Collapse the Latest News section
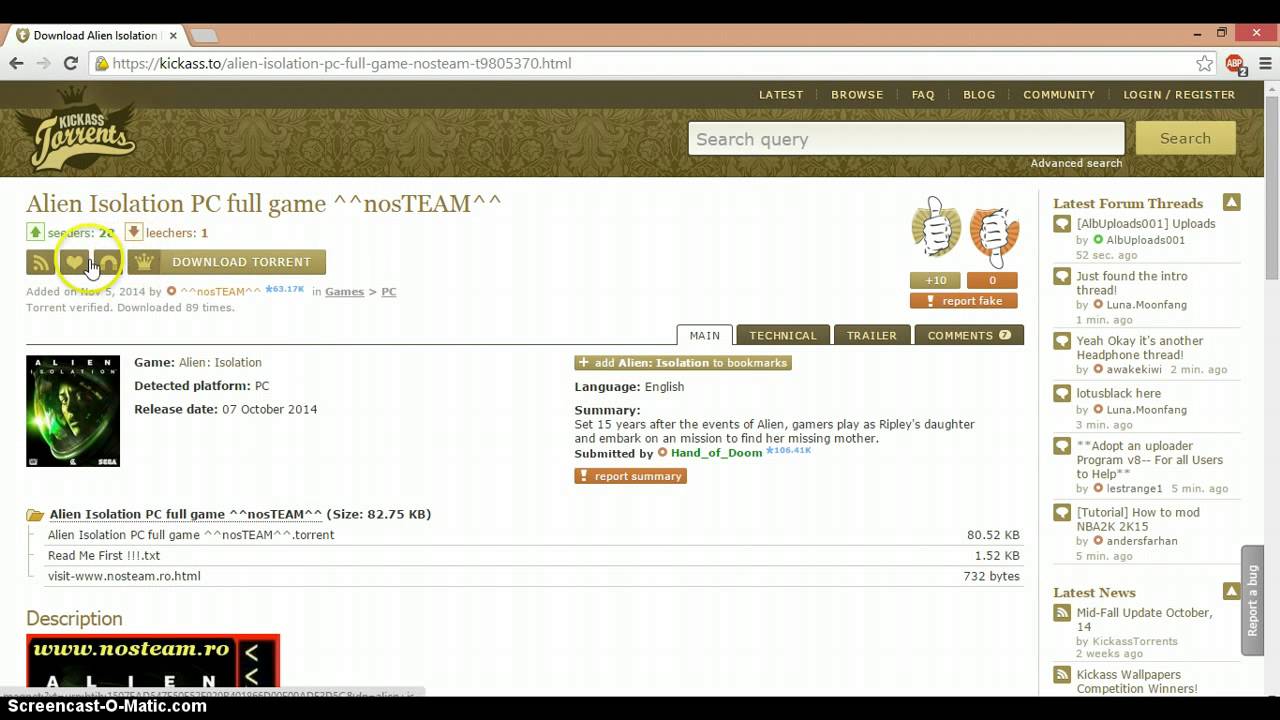 pyautogui.click(x=1232, y=591)
